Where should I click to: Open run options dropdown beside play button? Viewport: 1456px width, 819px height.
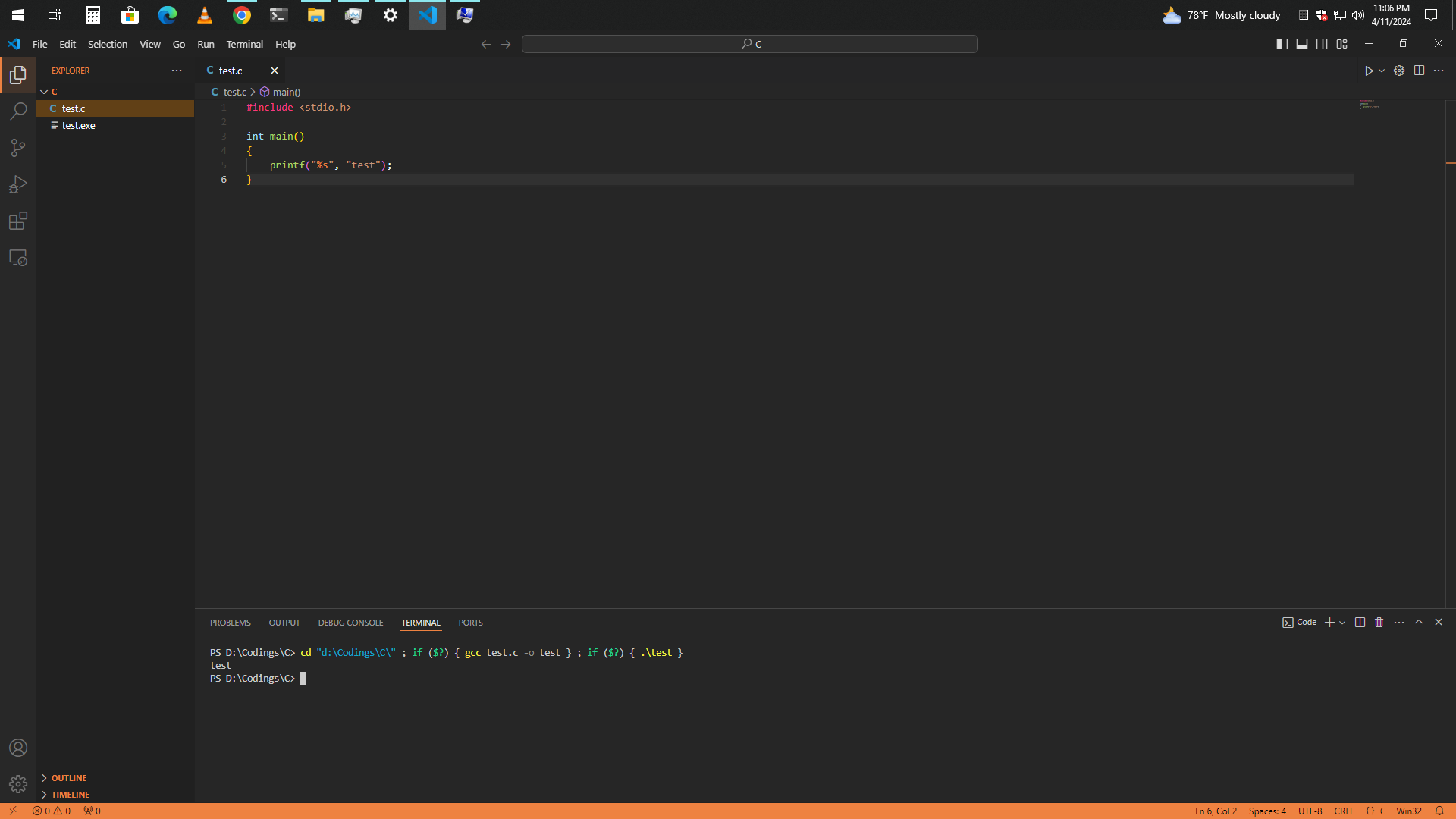coord(1382,71)
